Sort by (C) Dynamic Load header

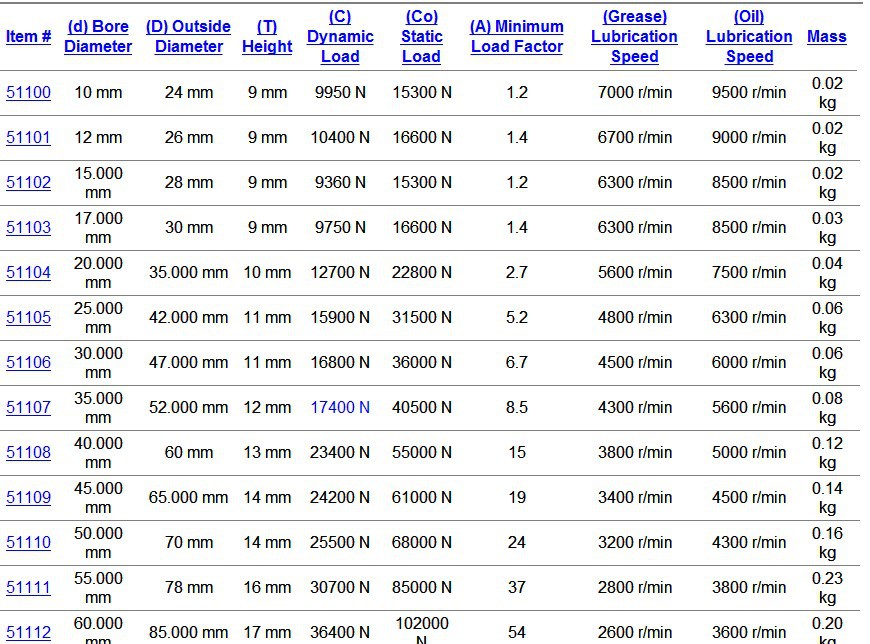coord(340,37)
